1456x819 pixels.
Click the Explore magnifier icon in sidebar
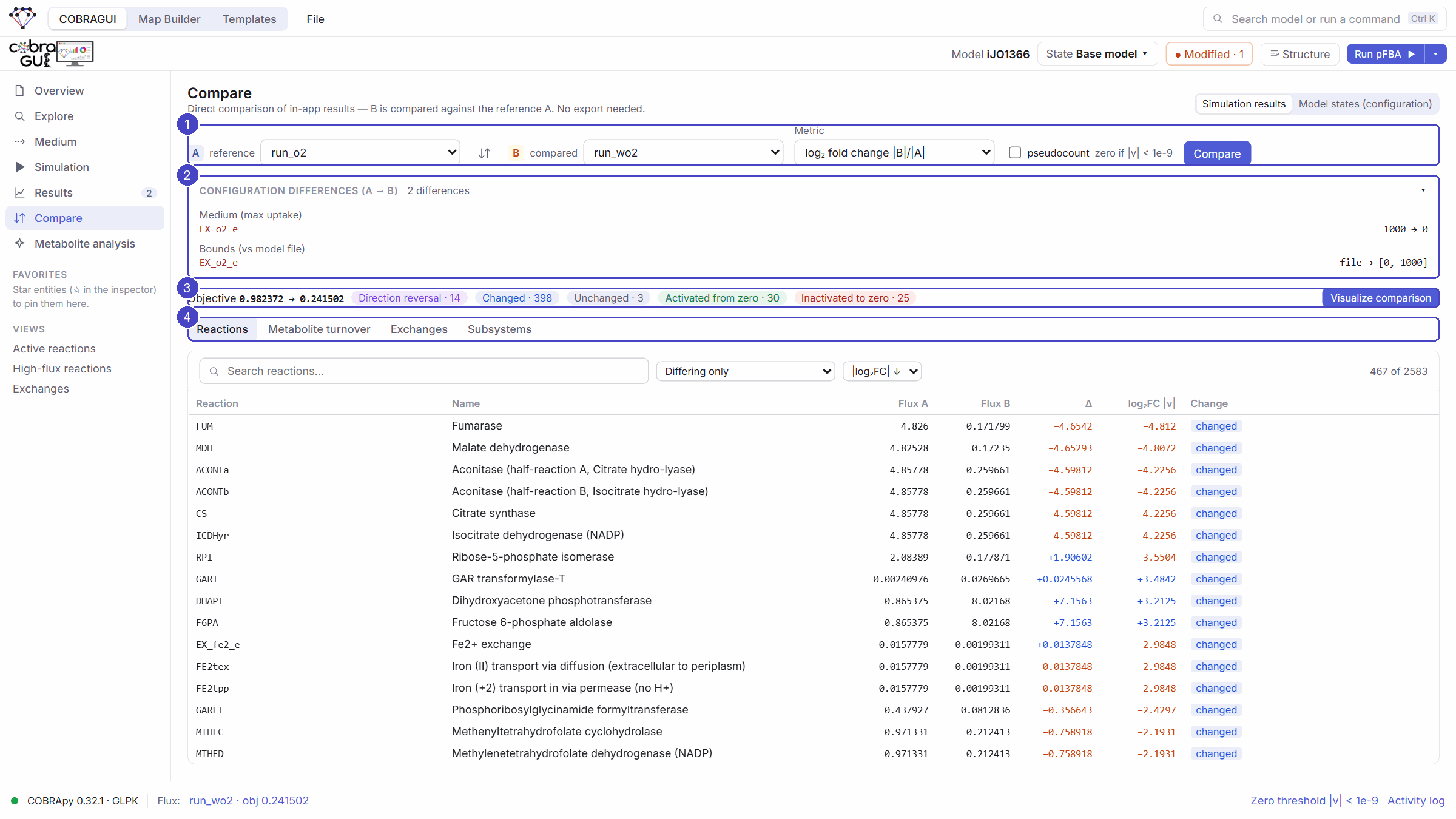point(20,116)
